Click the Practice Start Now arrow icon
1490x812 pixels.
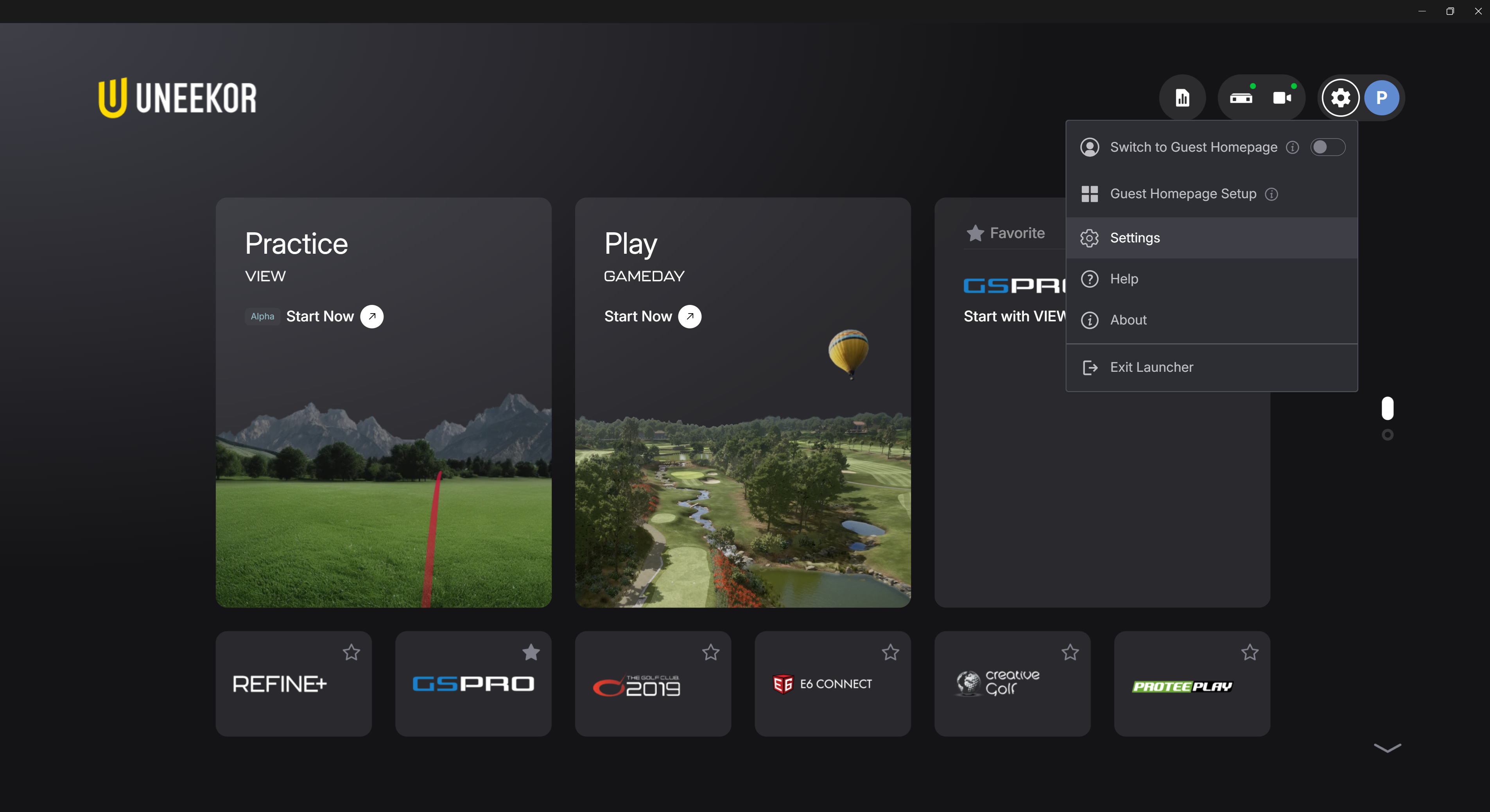click(372, 316)
